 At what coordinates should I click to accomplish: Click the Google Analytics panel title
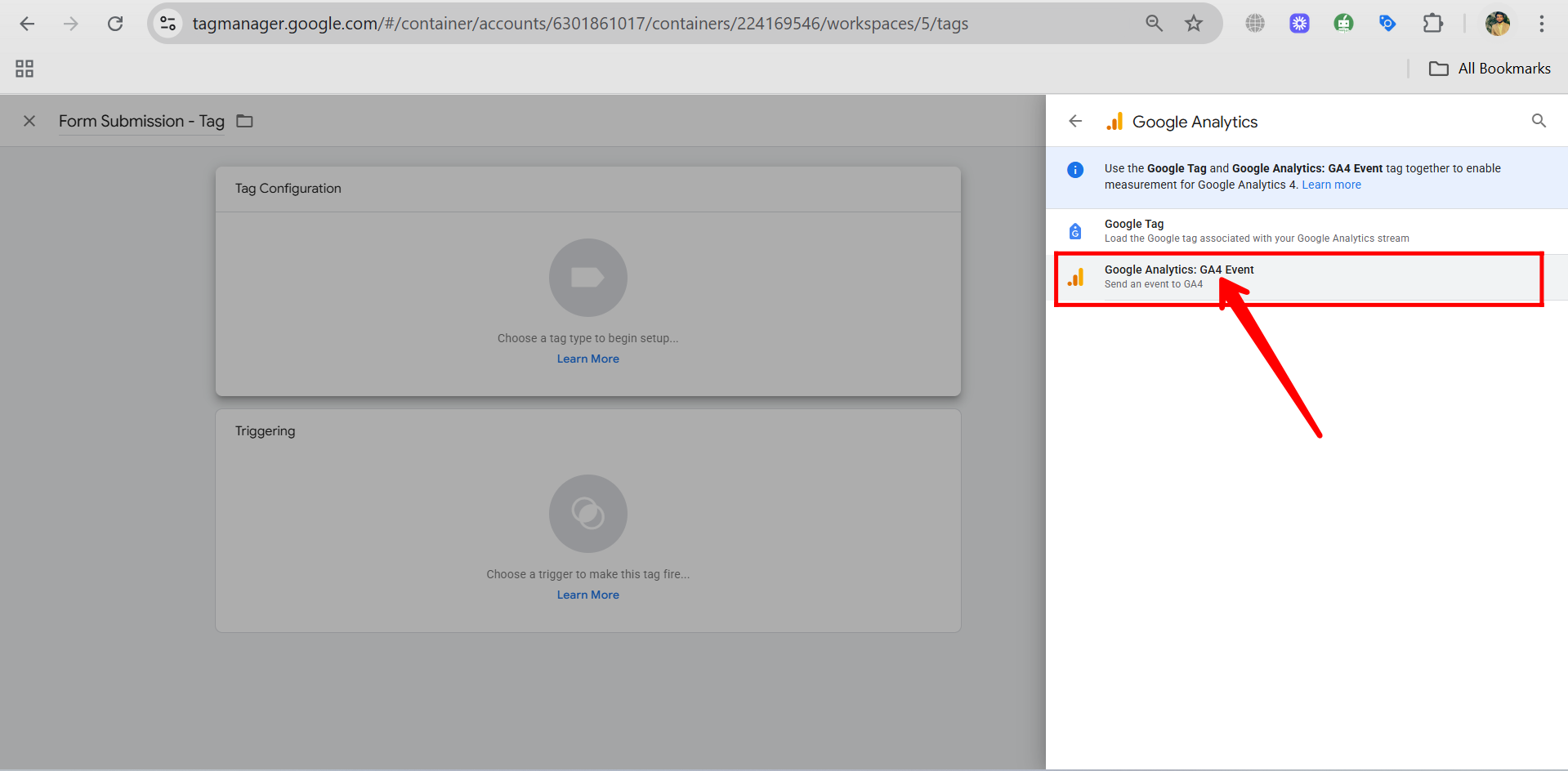tap(1195, 122)
